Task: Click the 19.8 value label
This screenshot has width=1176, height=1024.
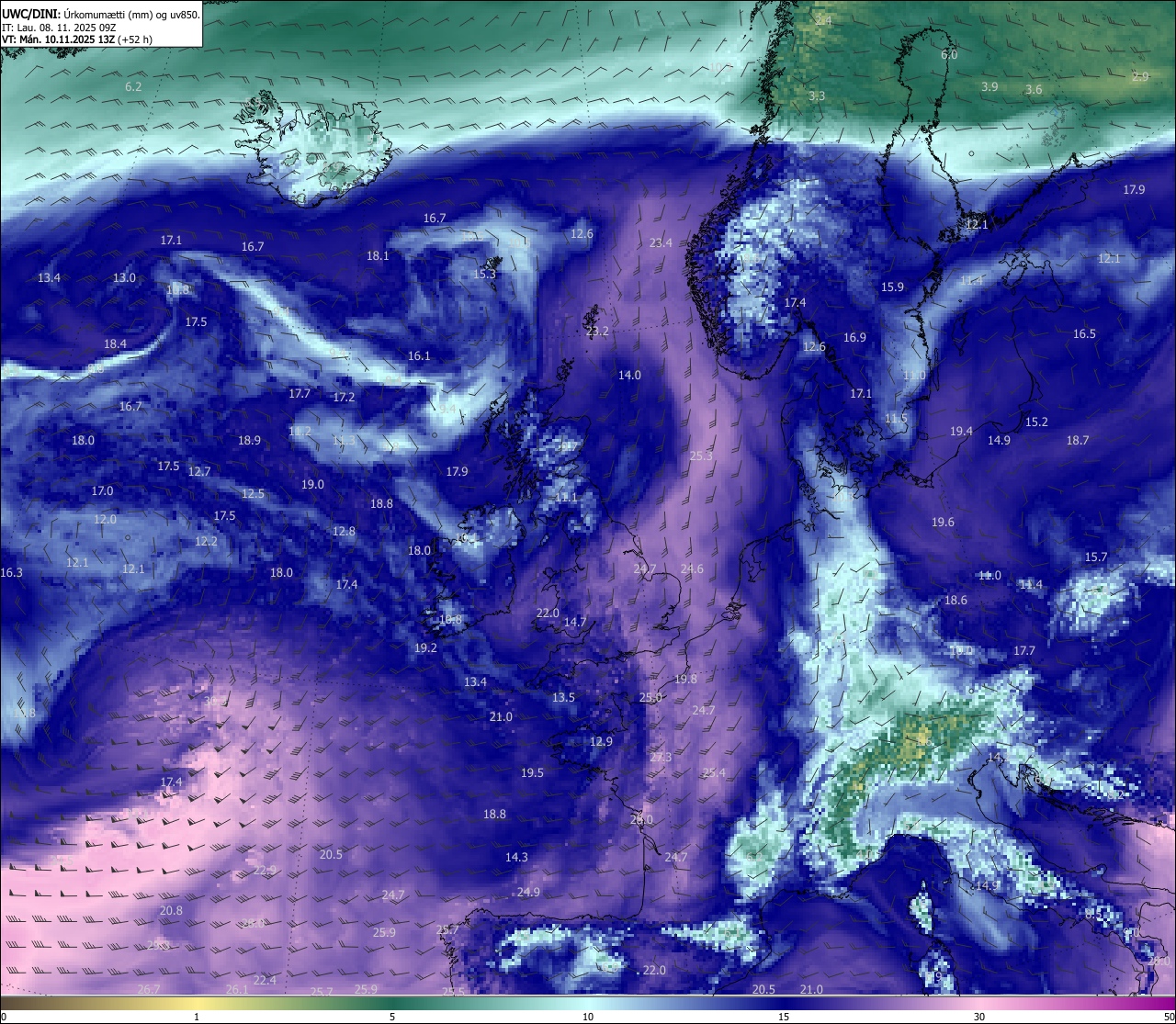Action: 685,679
